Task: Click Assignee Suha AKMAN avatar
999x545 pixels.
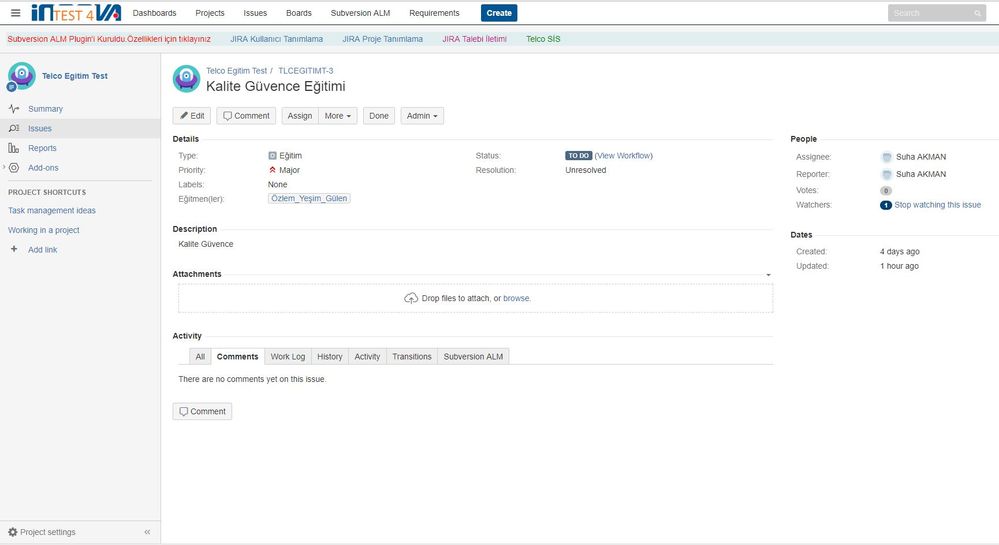Action: 886,157
